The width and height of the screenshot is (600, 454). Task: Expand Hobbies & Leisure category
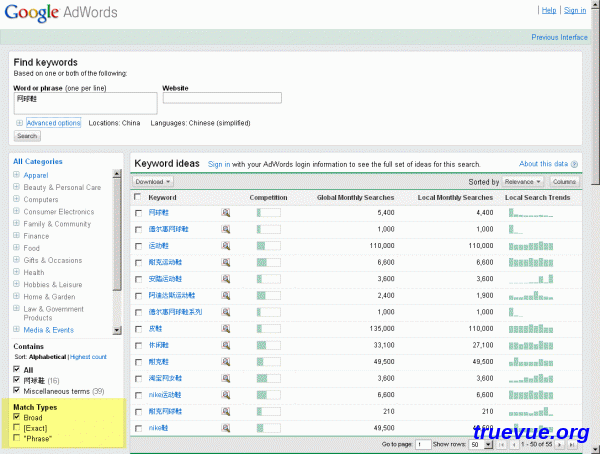(16, 284)
